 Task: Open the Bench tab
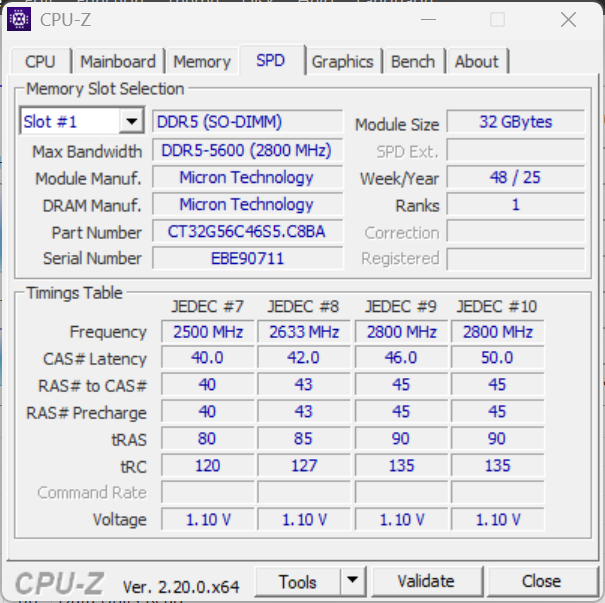(x=413, y=61)
